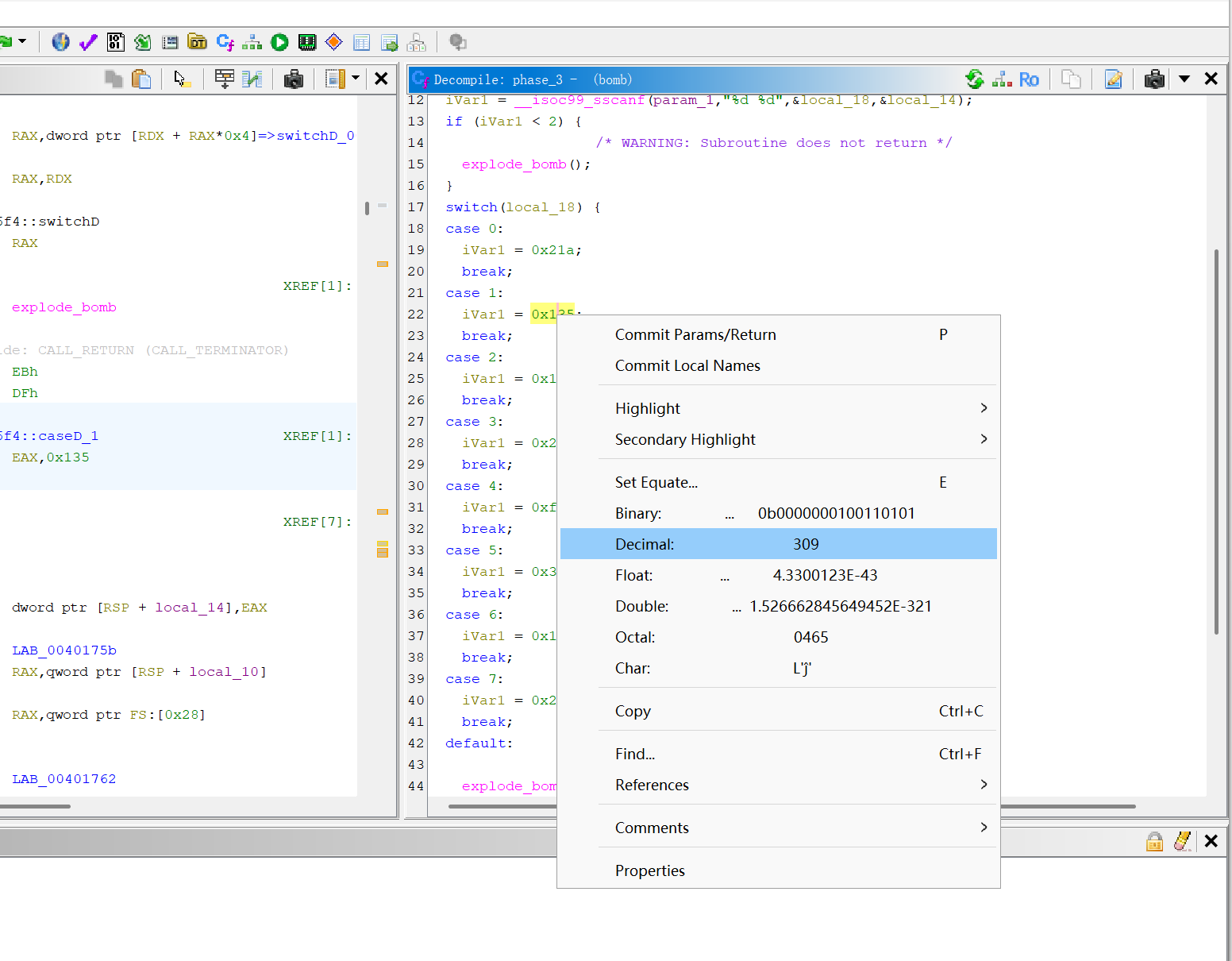Open Listing field editor dropdown arrow
1232x961 pixels.
356,78
